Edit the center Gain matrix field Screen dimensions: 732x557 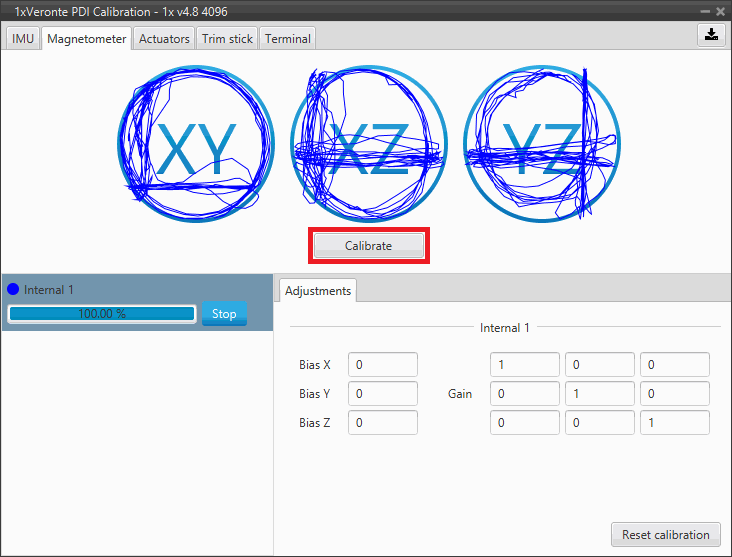[x=599, y=394]
